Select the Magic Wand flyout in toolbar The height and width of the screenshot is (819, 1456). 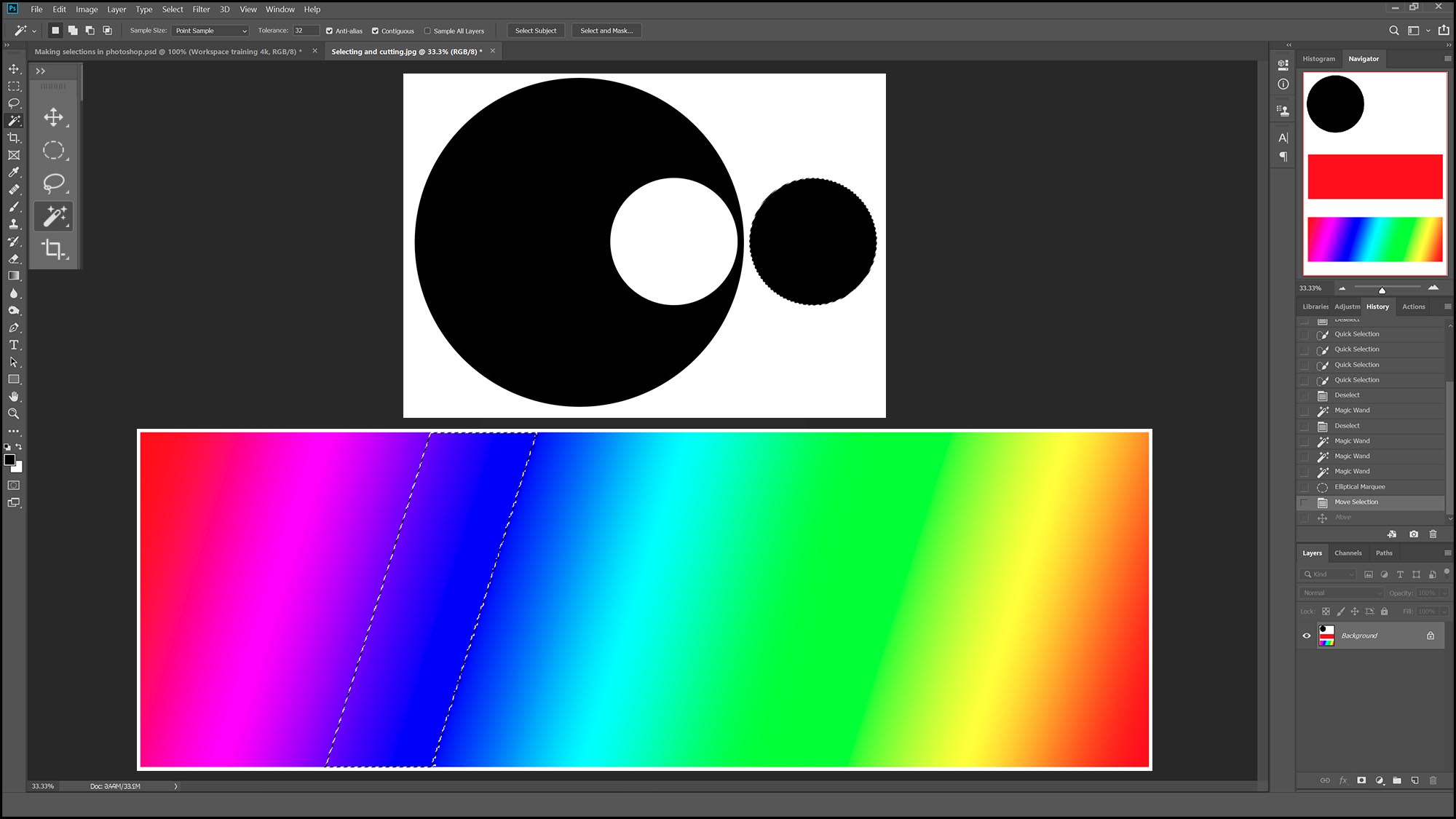pos(53,215)
